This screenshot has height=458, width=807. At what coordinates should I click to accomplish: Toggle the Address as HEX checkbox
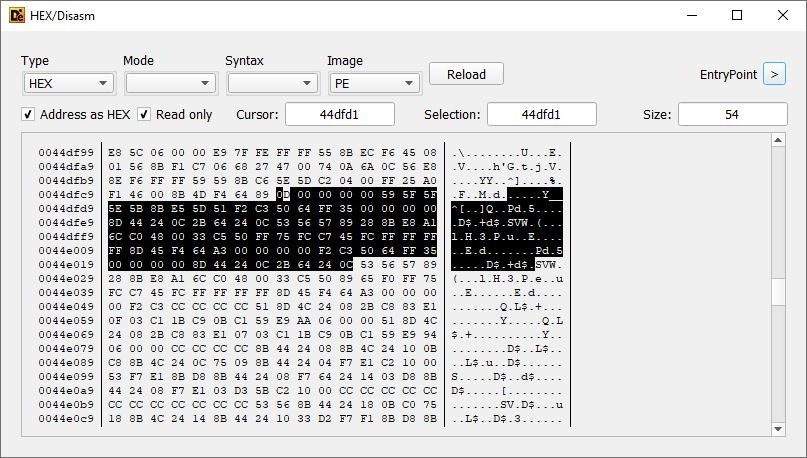(x=28, y=114)
